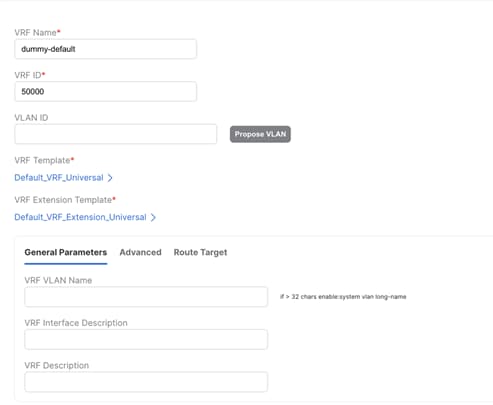Screen dimensions: 493x405
Task: Expand the chevron next to Default_VRF_Universal
Action: (x=110, y=178)
